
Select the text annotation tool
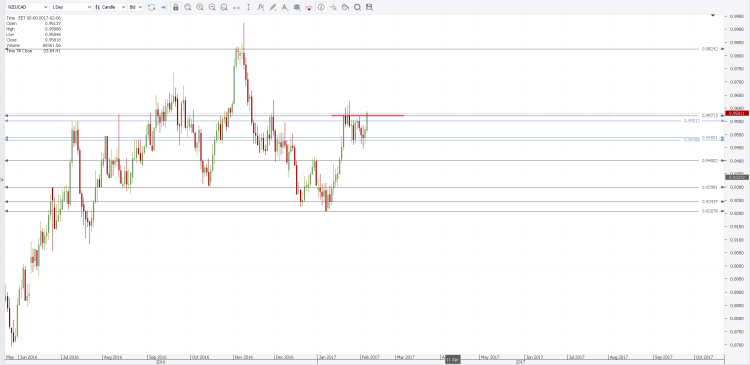coord(285,7)
